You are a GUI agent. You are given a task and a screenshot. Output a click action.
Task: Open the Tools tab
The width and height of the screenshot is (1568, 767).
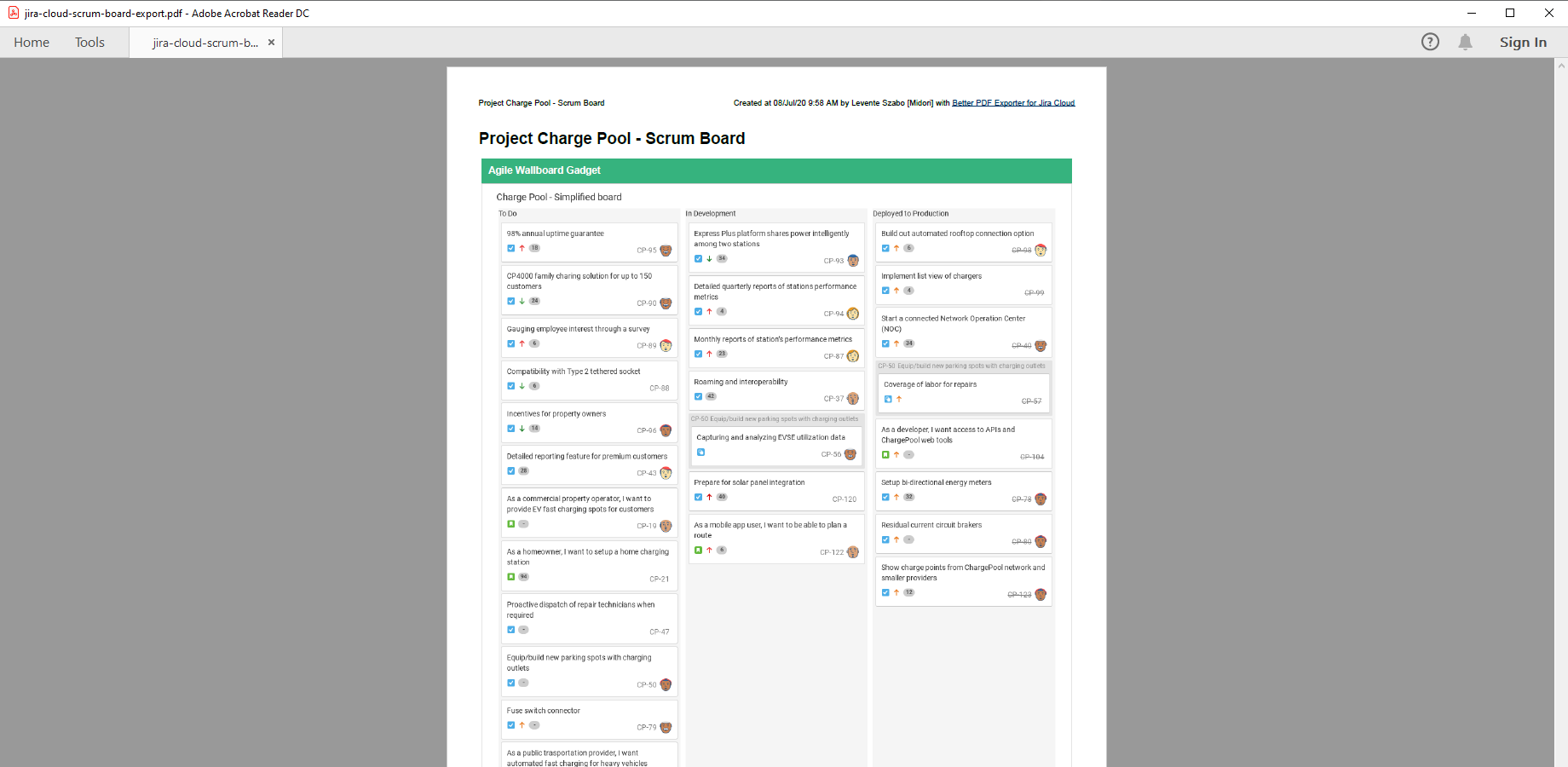coord(89,42)
